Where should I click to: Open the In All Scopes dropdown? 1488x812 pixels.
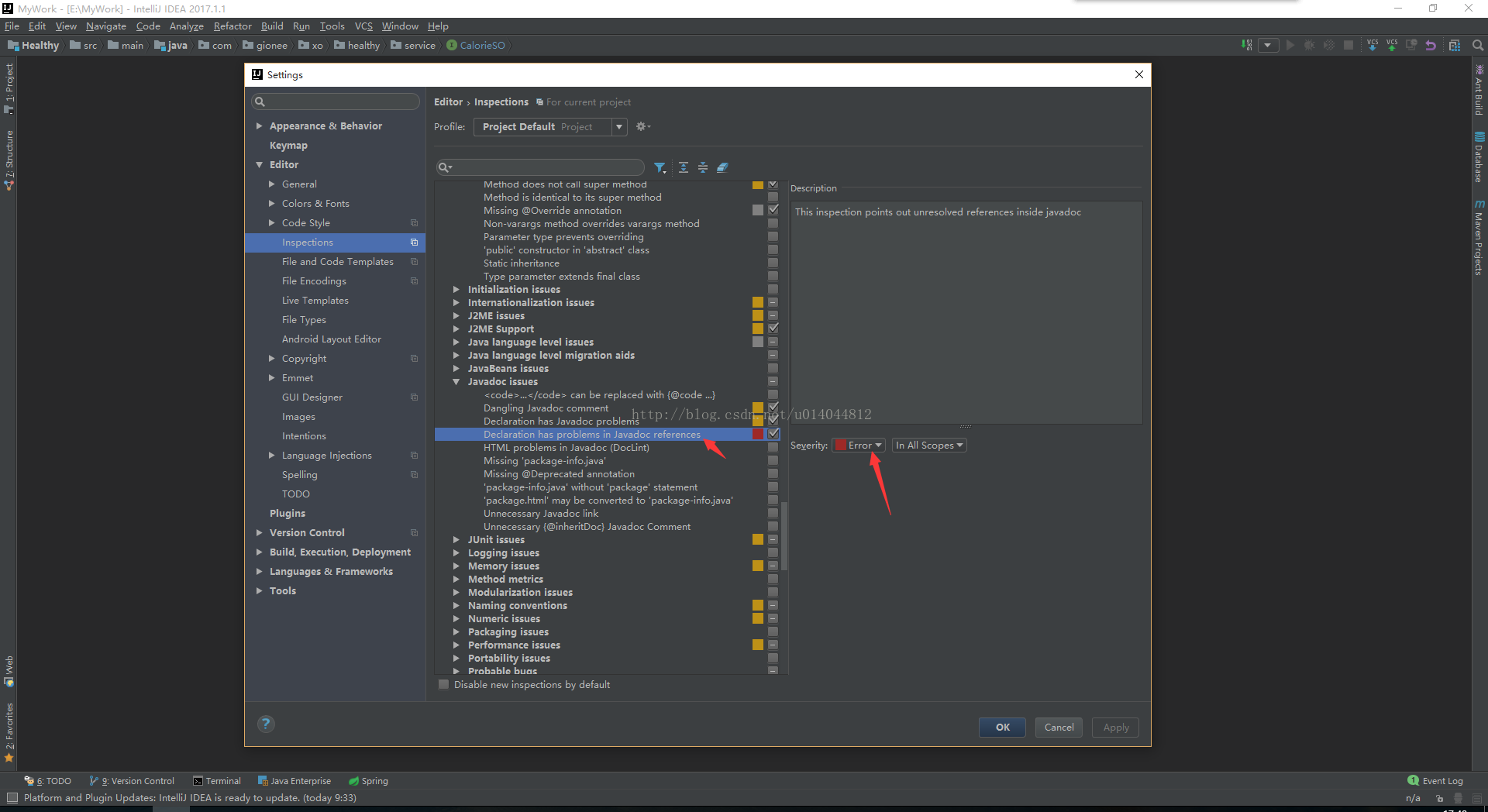pos(928,446)
